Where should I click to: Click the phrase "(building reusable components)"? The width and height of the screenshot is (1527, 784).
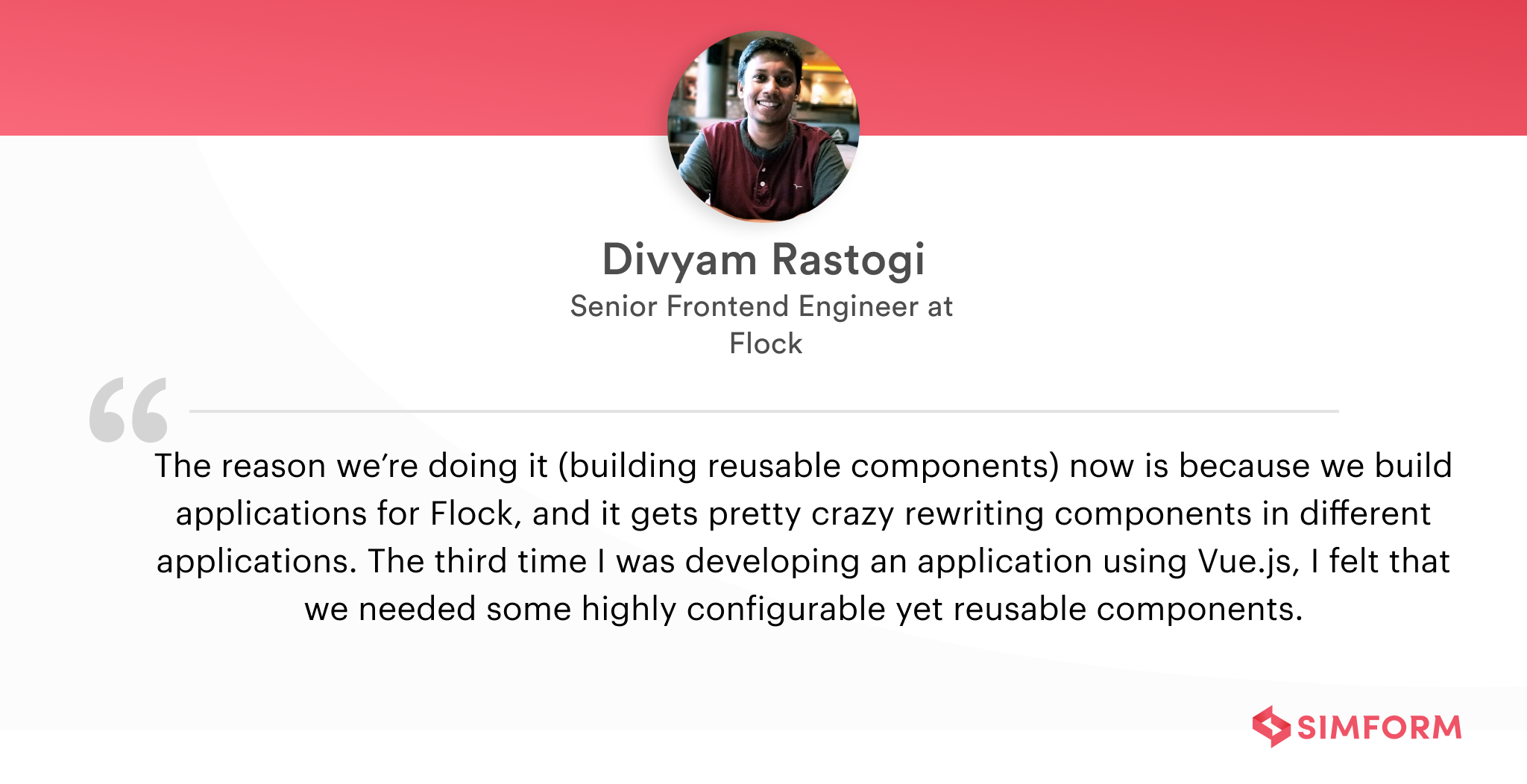[x=808, y=466]
